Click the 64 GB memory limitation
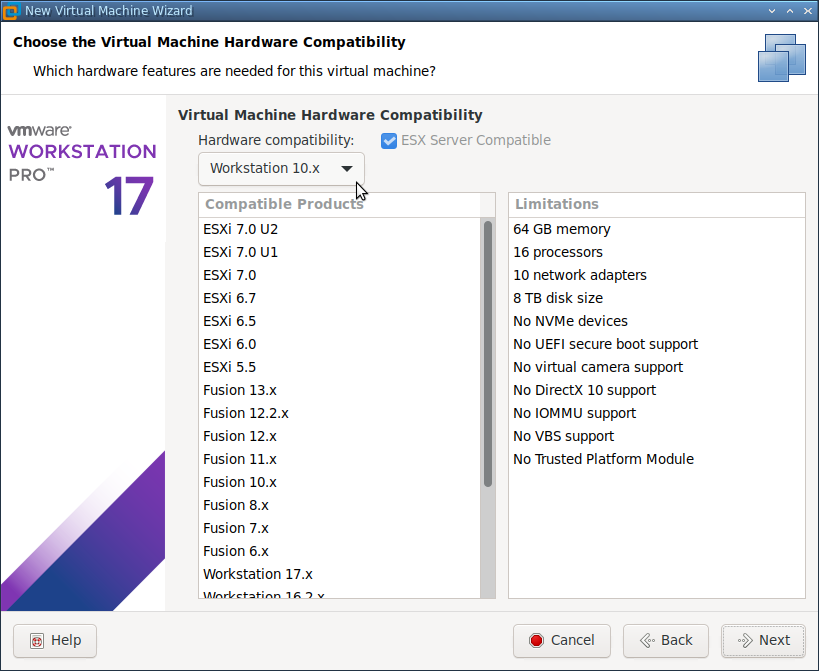Viewport: 819px width, 671px height. (657, 229)
